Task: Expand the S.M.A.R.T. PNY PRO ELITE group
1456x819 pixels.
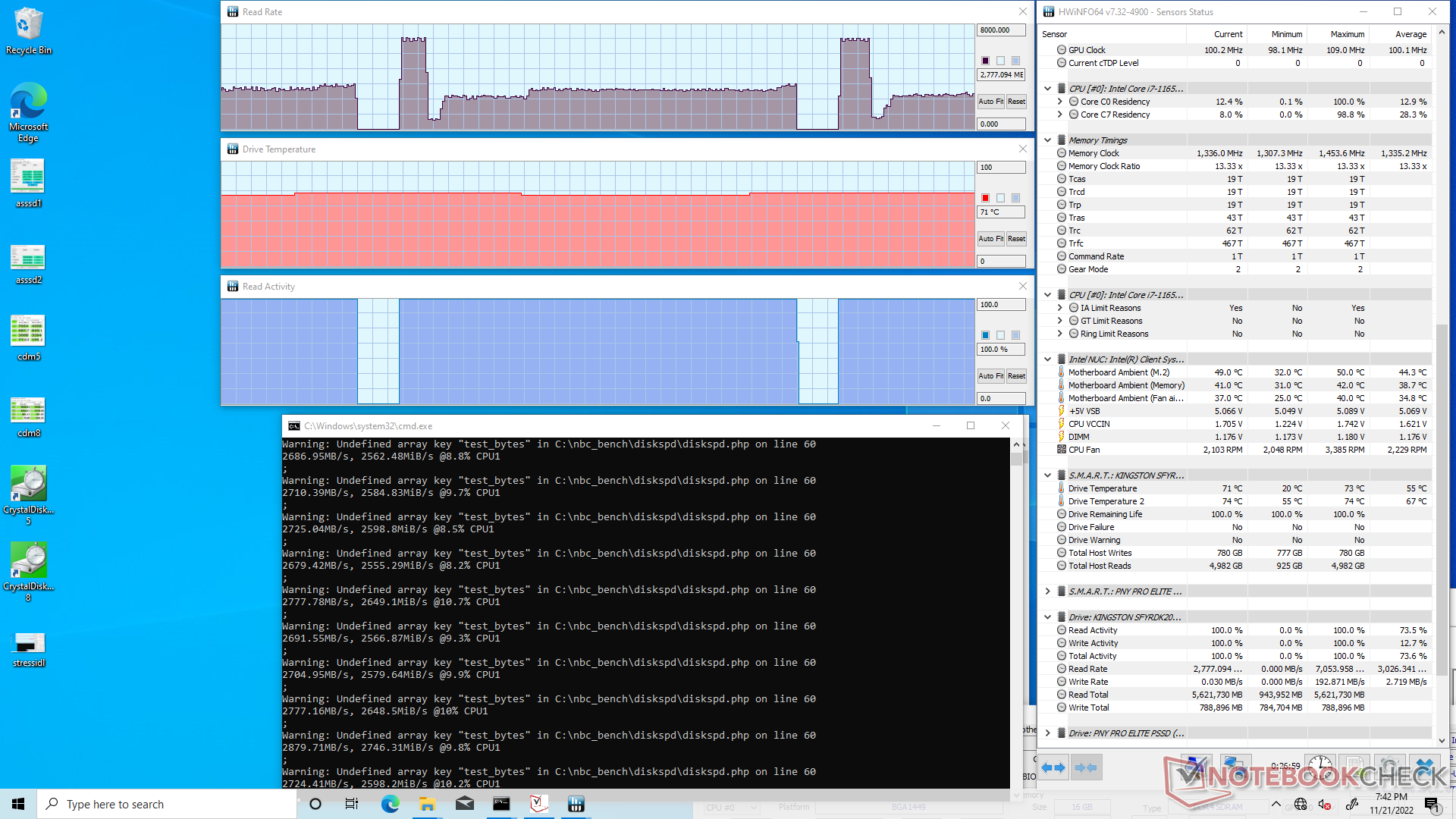Action: pyautogui.click(x=1047, y=591)
